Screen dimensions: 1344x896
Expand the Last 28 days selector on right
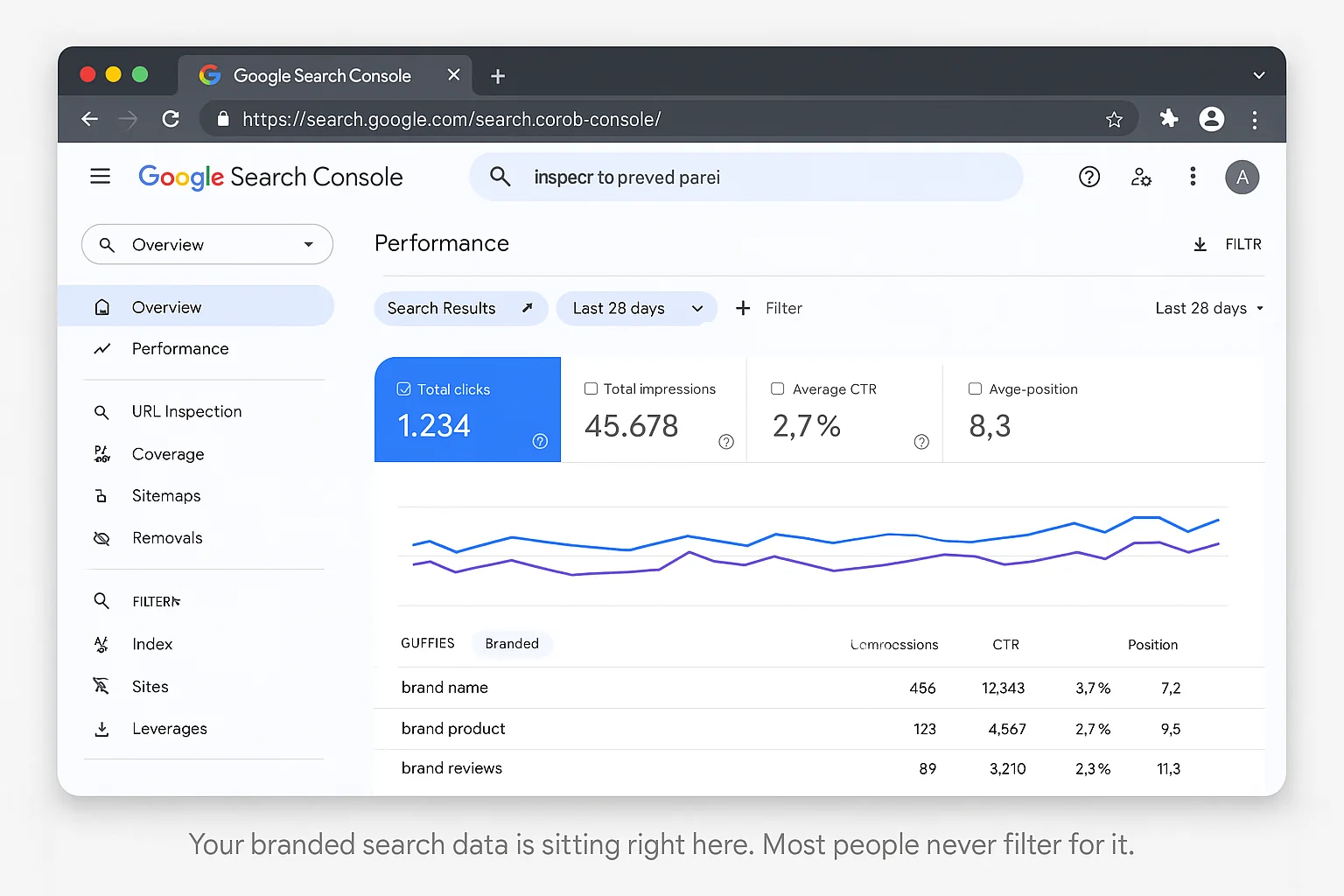click(x=1208, y=308)
